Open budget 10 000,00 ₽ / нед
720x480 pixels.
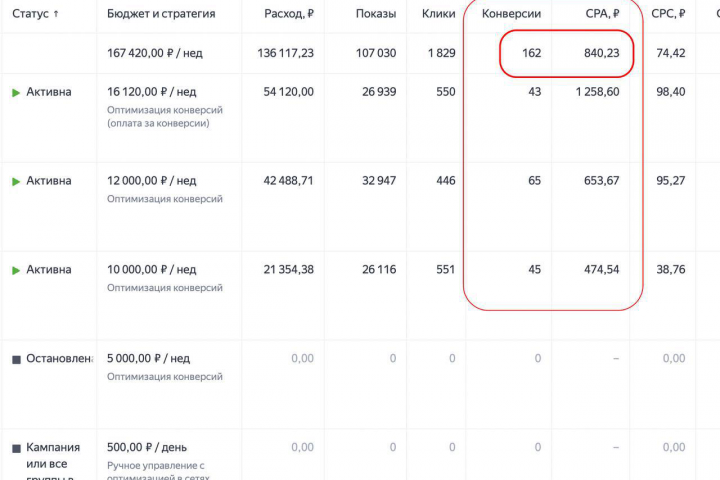click(x=152, y=270)
